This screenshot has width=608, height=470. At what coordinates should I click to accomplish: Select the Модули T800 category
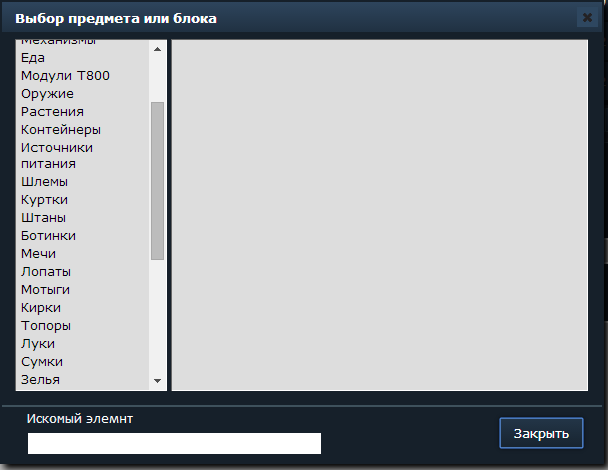point(65,76)
